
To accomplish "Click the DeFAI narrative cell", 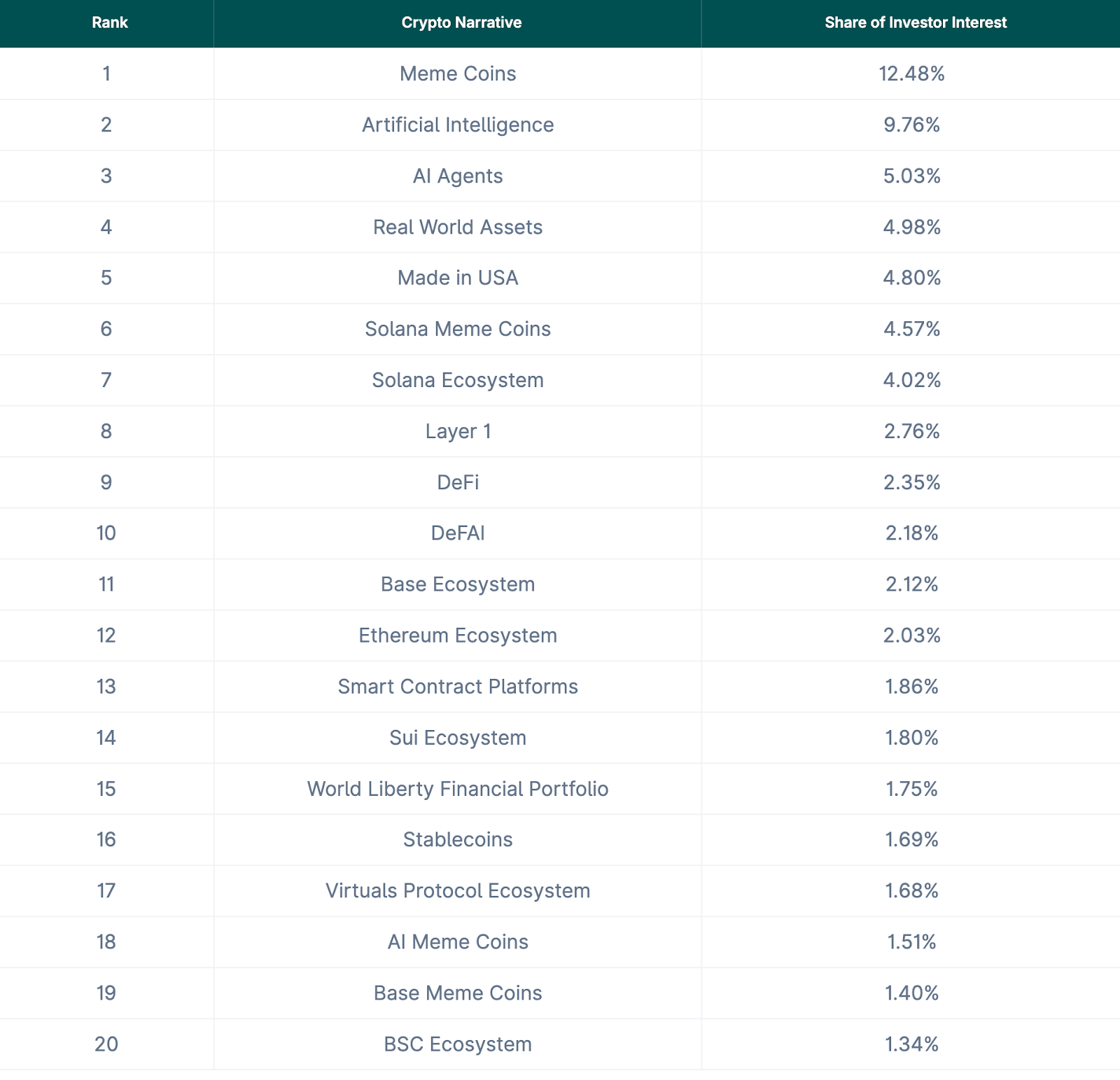I will pos(458,533).
